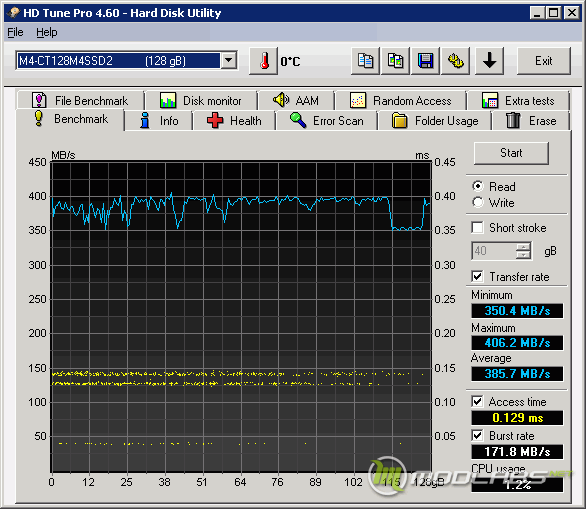Increase short stroke size with up arrow

coord(523,247)
